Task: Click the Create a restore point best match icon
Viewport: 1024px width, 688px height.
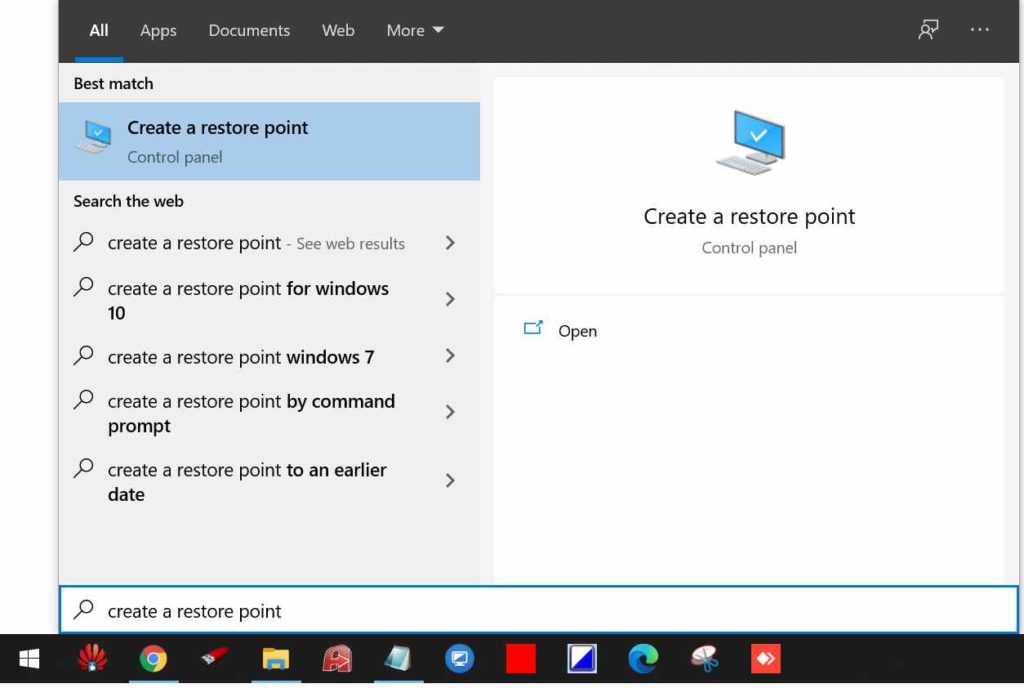Action: pos(94,138)
